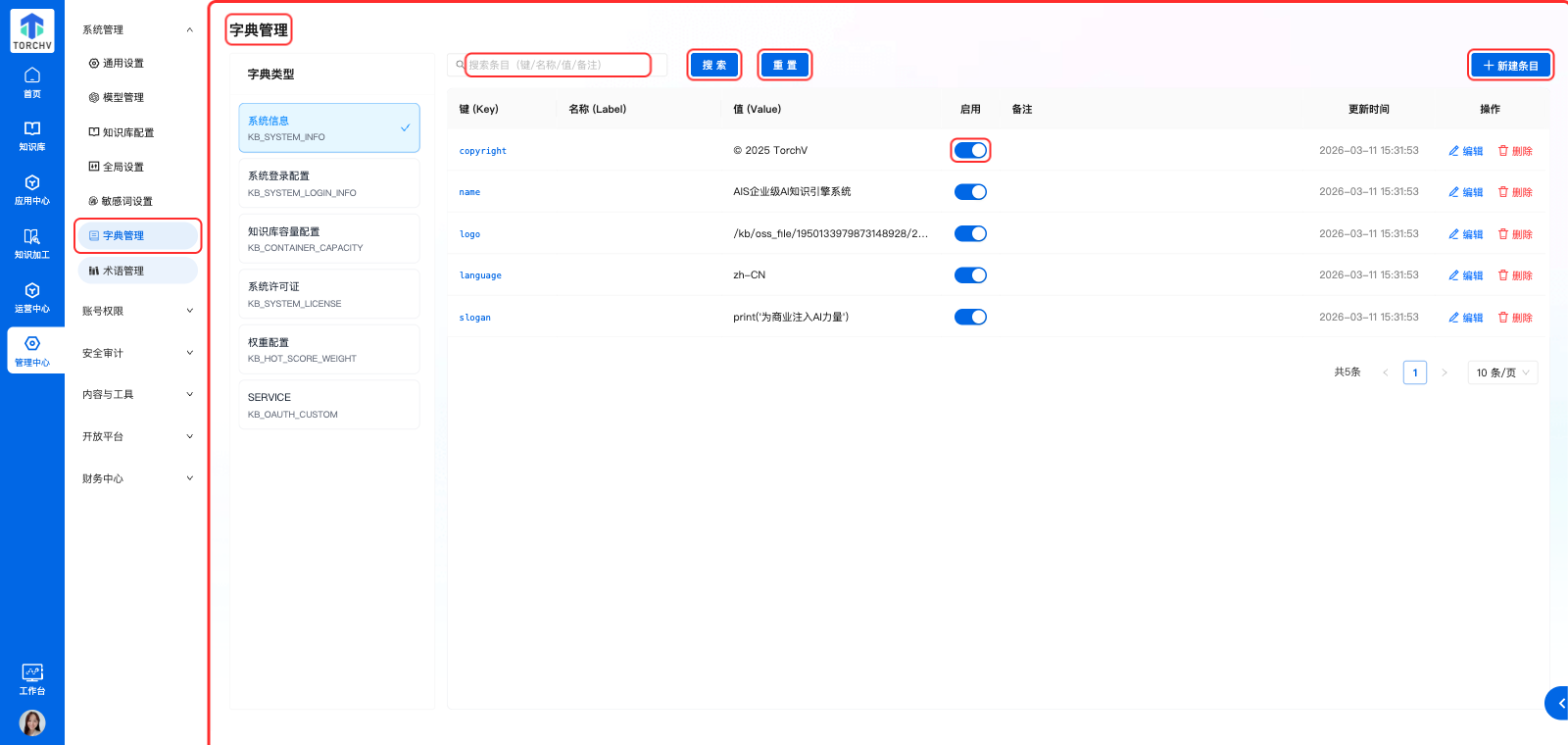Disable the copyright entry toggle
1568x745 pixels.
point(970,150)
